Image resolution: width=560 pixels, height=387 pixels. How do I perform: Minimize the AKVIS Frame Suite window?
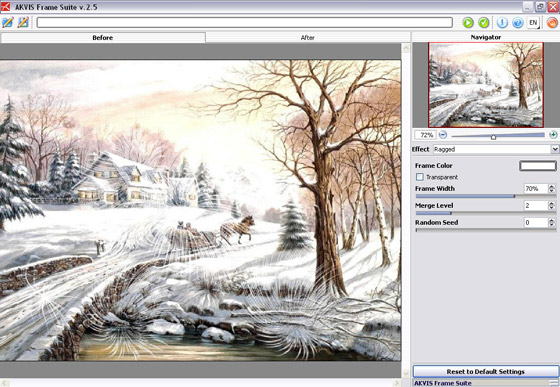click(528, 6)
